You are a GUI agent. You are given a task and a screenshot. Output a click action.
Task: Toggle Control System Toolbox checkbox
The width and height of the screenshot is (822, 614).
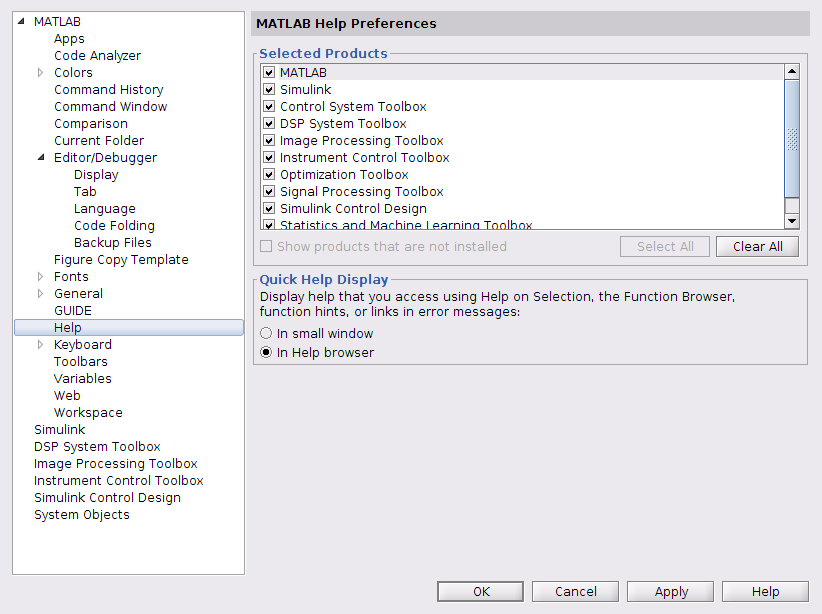click(x=269, y=106)
